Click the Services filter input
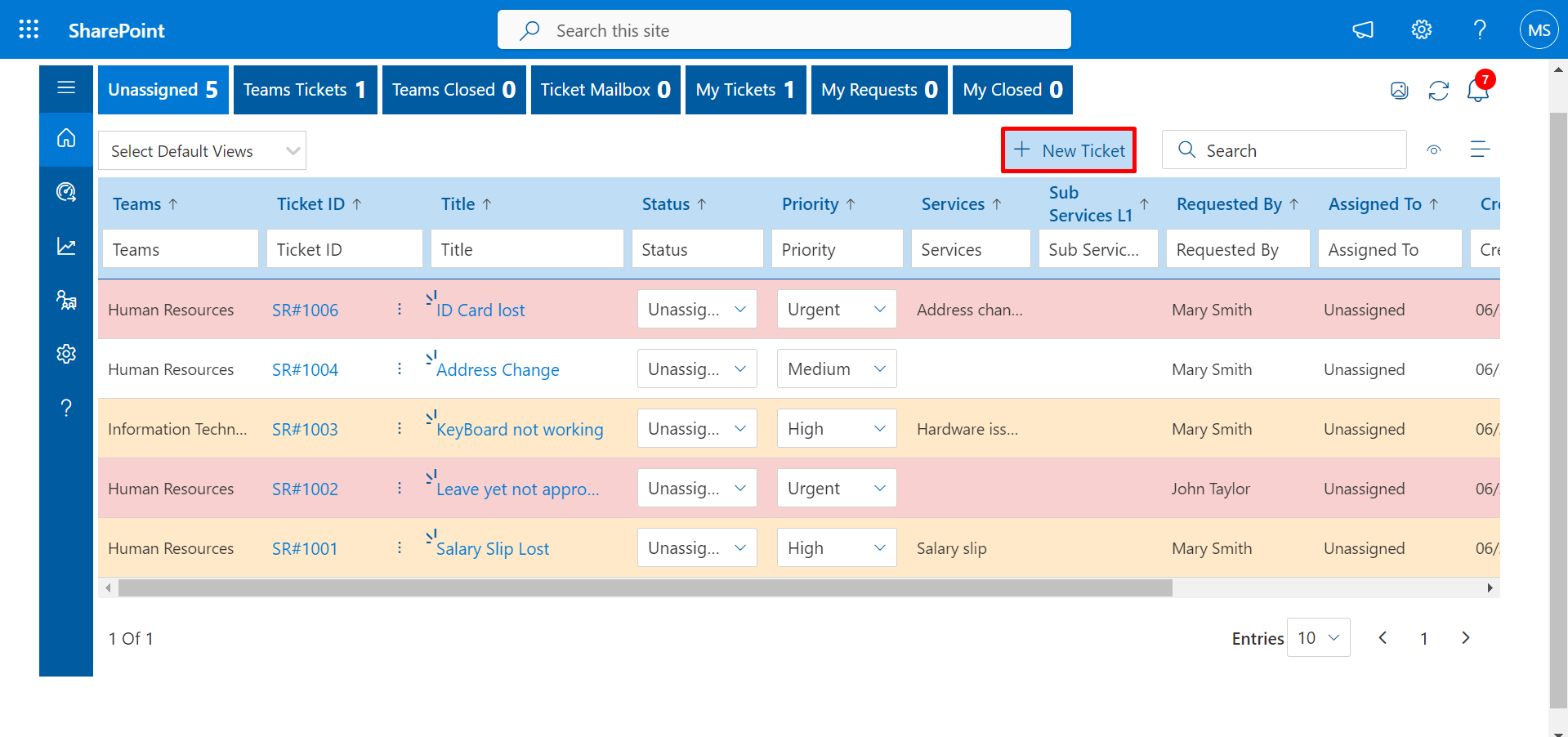The width and height of the screenshot is (1568, 737). coord(971,249)
